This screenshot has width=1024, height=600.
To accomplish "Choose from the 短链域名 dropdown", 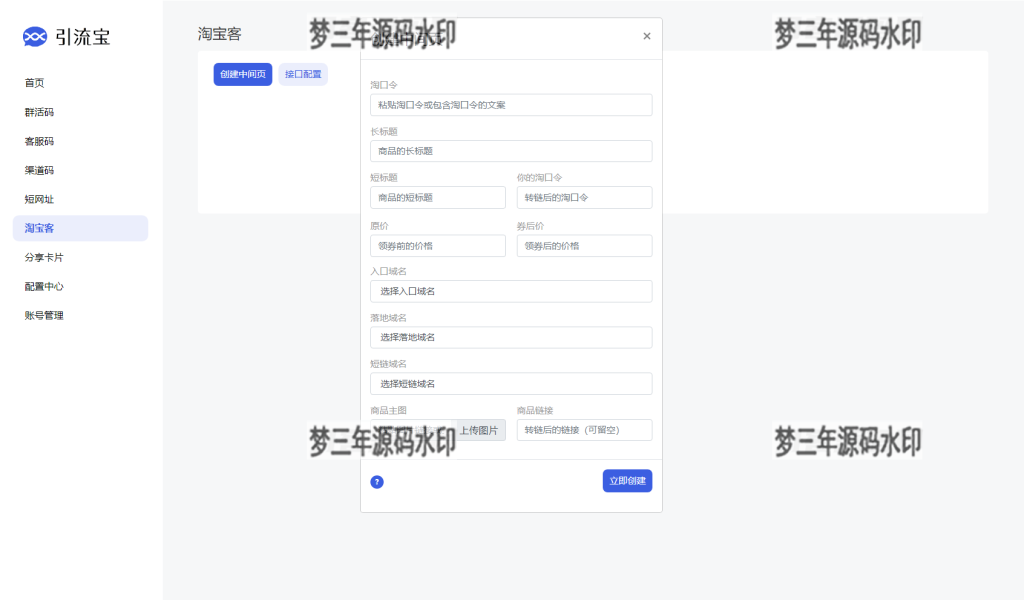I will (510, 384).
